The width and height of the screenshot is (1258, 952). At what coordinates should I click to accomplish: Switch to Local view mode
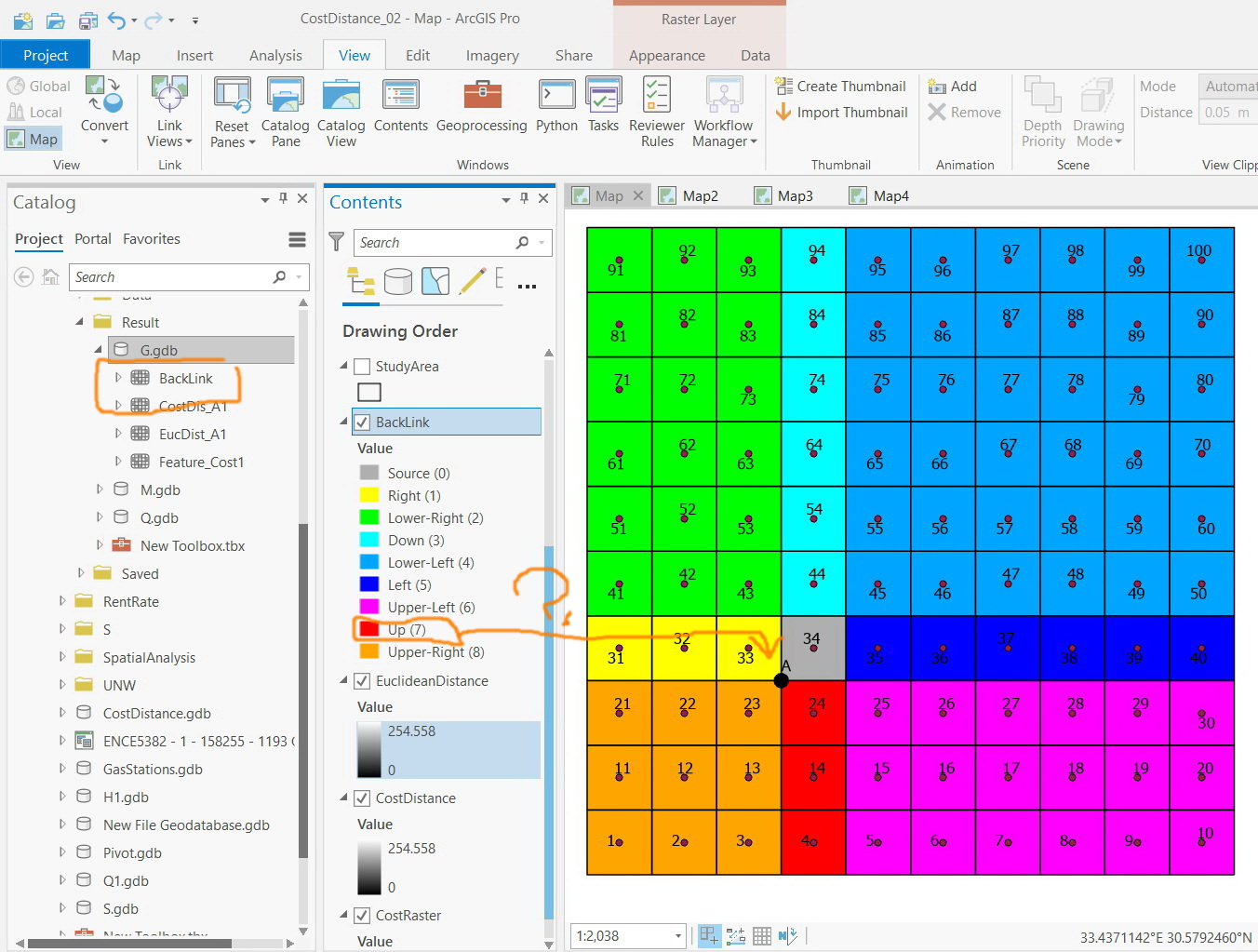[x=35, y=112]
